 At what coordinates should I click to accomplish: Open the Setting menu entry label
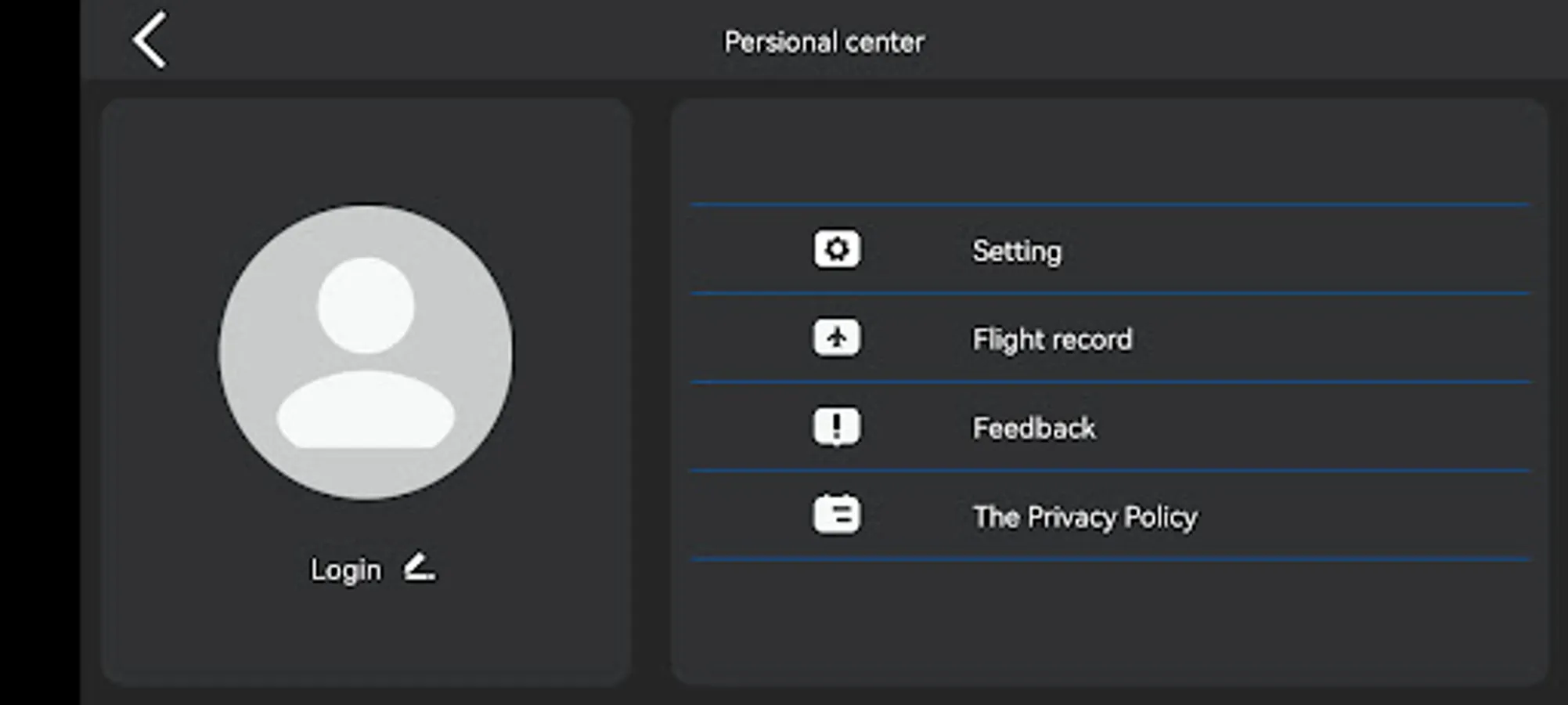pos(1017,251)
